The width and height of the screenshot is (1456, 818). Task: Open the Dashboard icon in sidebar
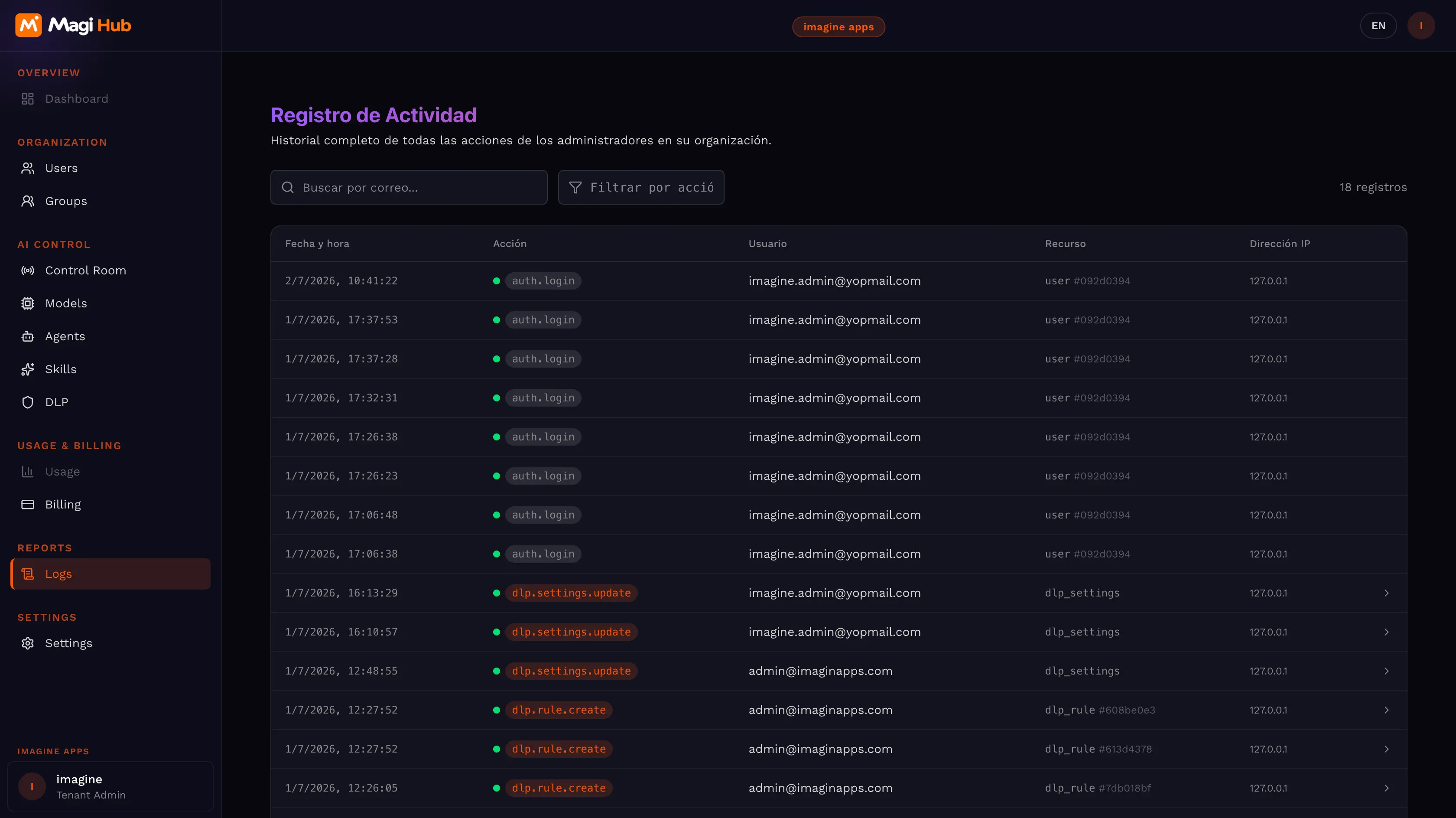28,99
